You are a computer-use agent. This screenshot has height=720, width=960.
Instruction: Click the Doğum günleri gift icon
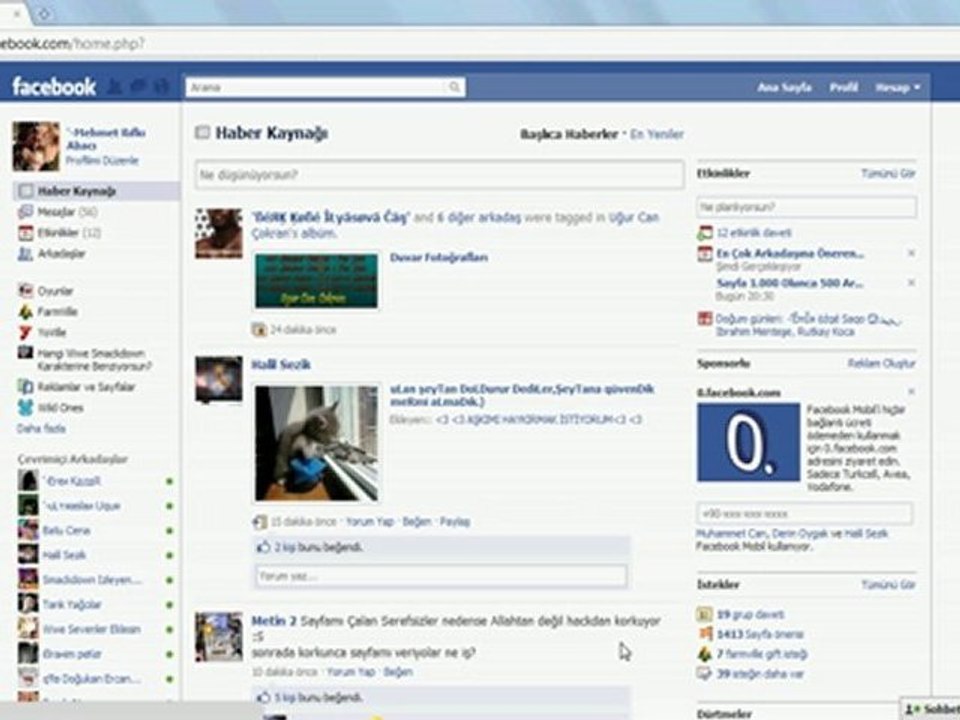705,319
